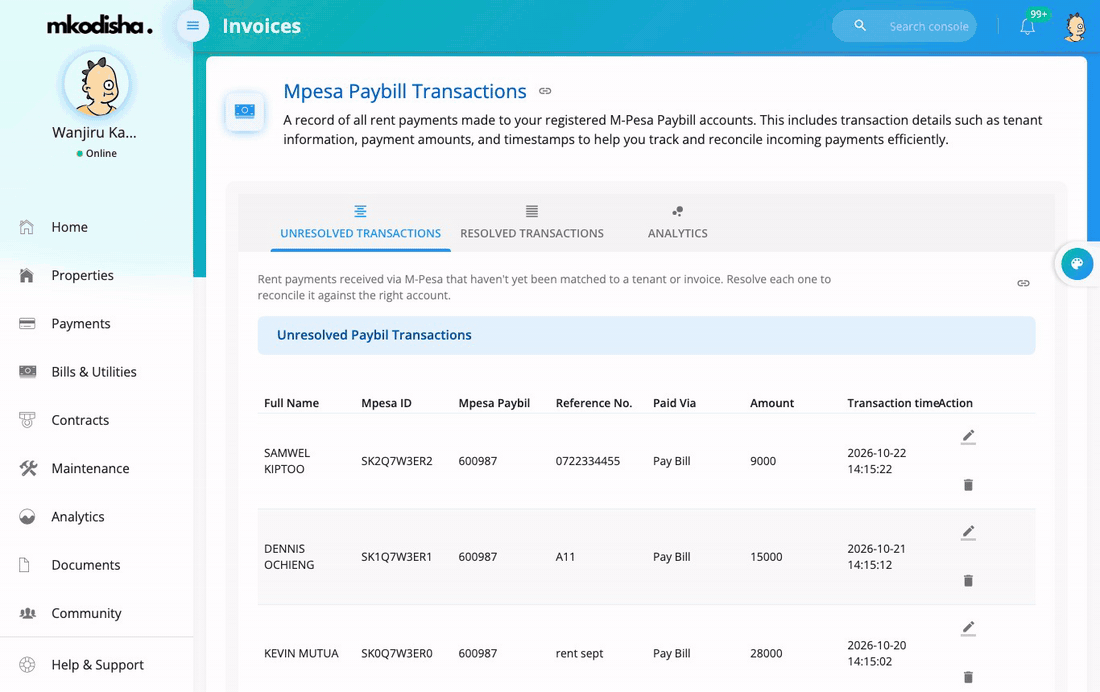The image size is (1100, 692).
Task: Switch to Resolved Transactions tab
Action: pyautogui.click(x=532, y=222)
